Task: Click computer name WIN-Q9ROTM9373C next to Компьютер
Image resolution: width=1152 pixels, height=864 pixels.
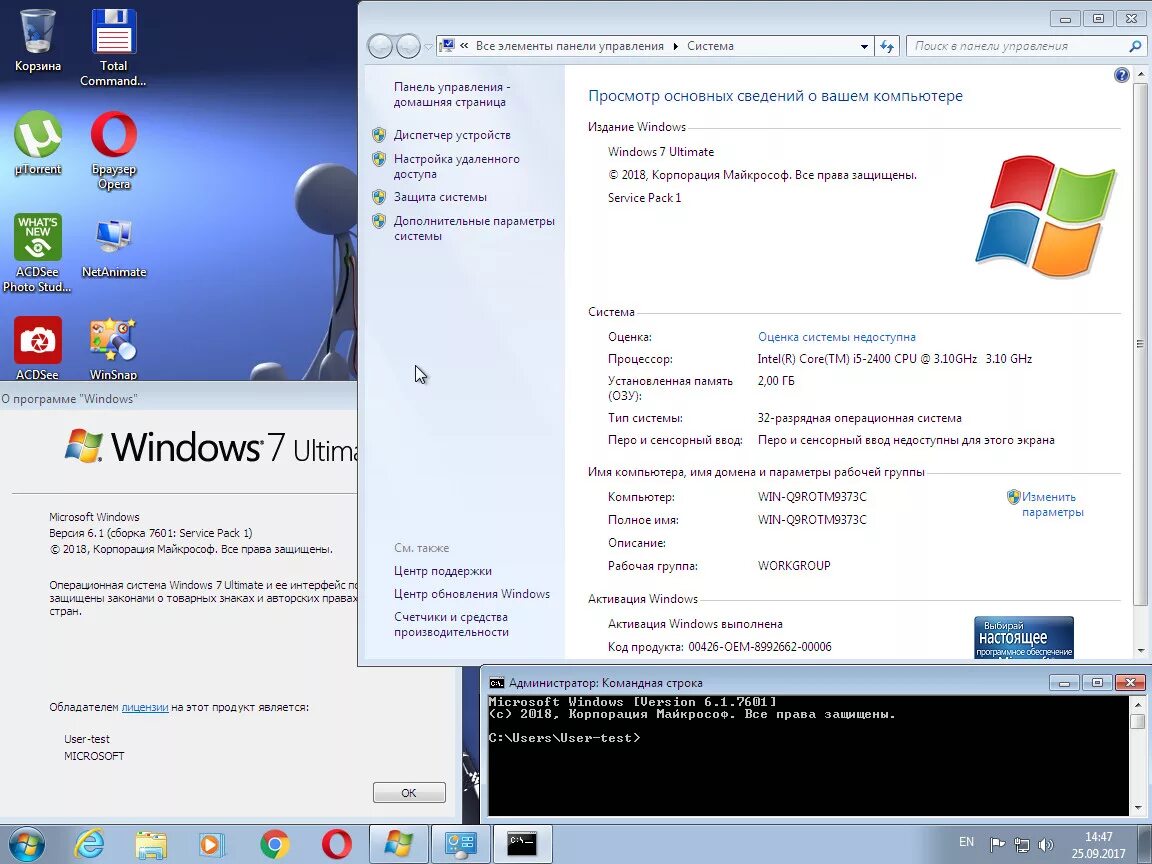Action: 812,497
